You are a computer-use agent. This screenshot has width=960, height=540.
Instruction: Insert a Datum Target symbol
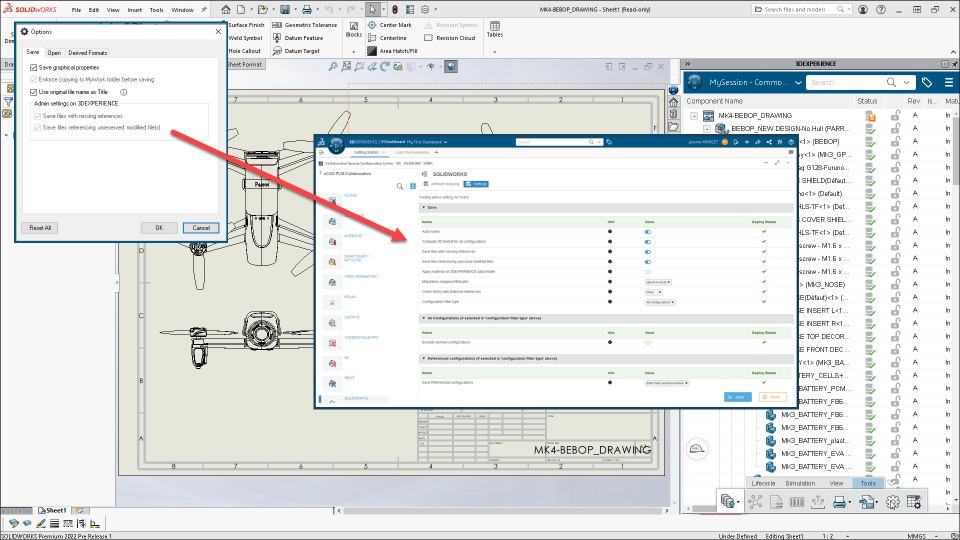click(296, 51)
